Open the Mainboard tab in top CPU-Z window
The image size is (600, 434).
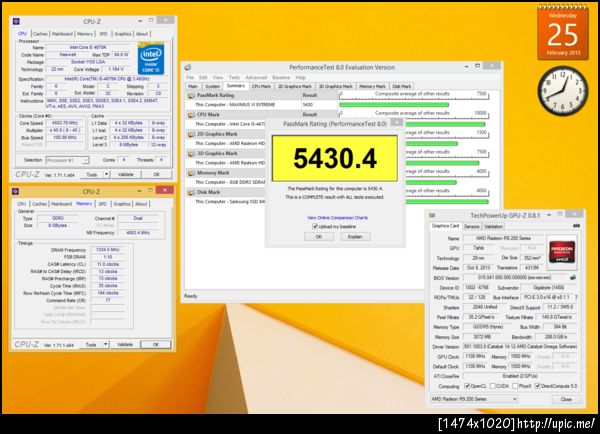[x=62, y=34]
